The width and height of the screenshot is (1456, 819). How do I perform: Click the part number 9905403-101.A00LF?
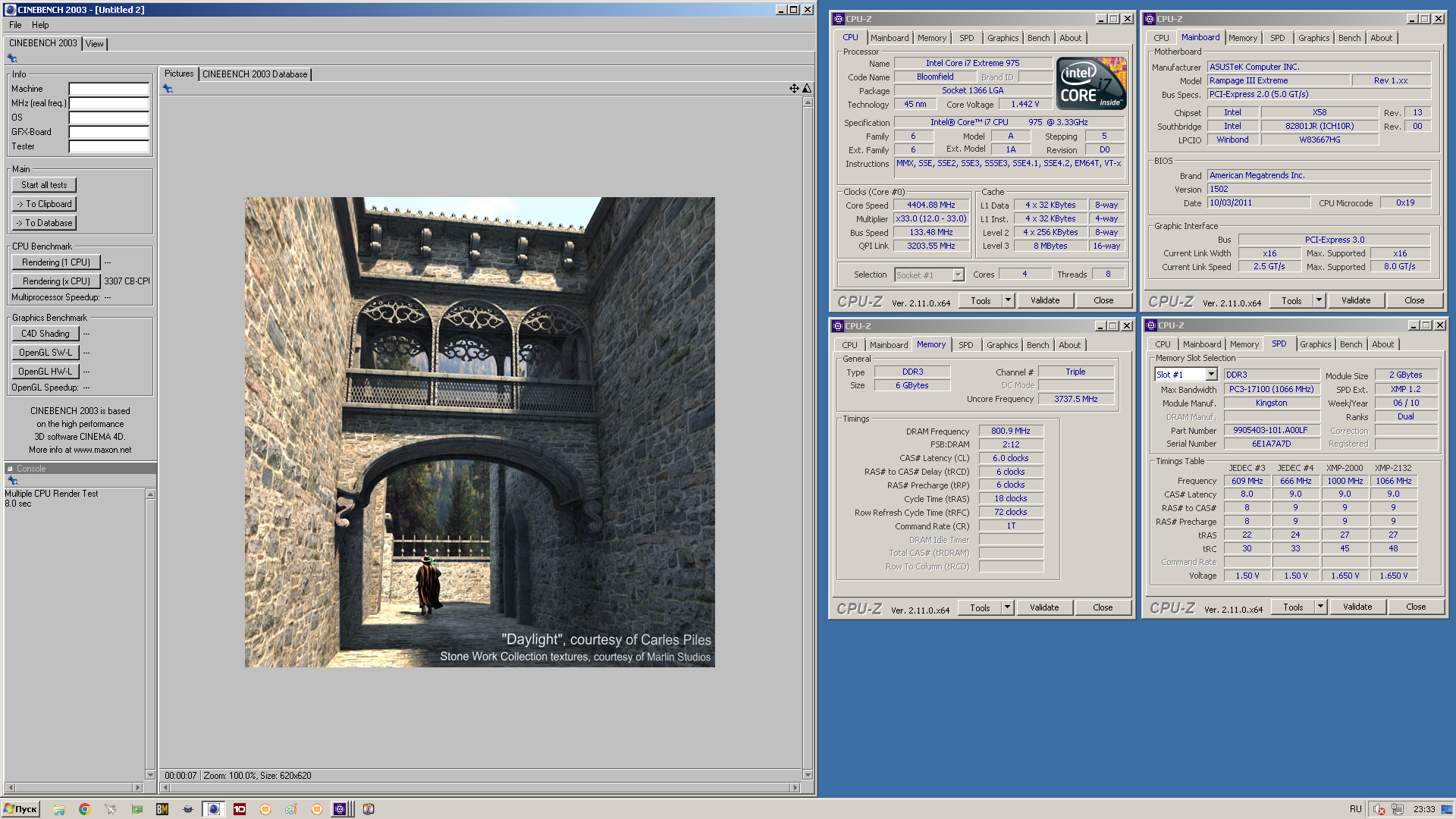[x=1270, y=430]
